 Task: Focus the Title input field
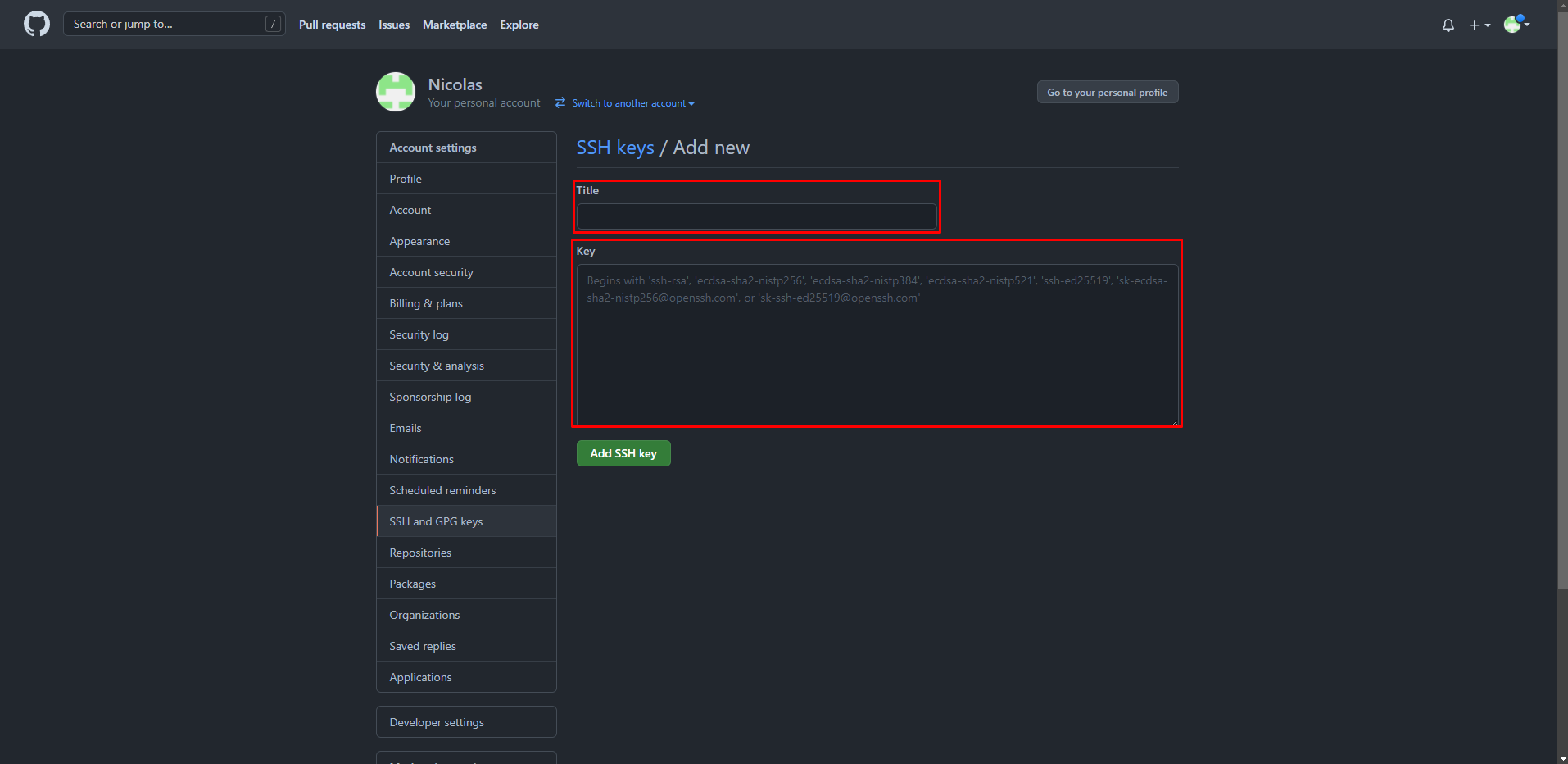click(756, 216)
